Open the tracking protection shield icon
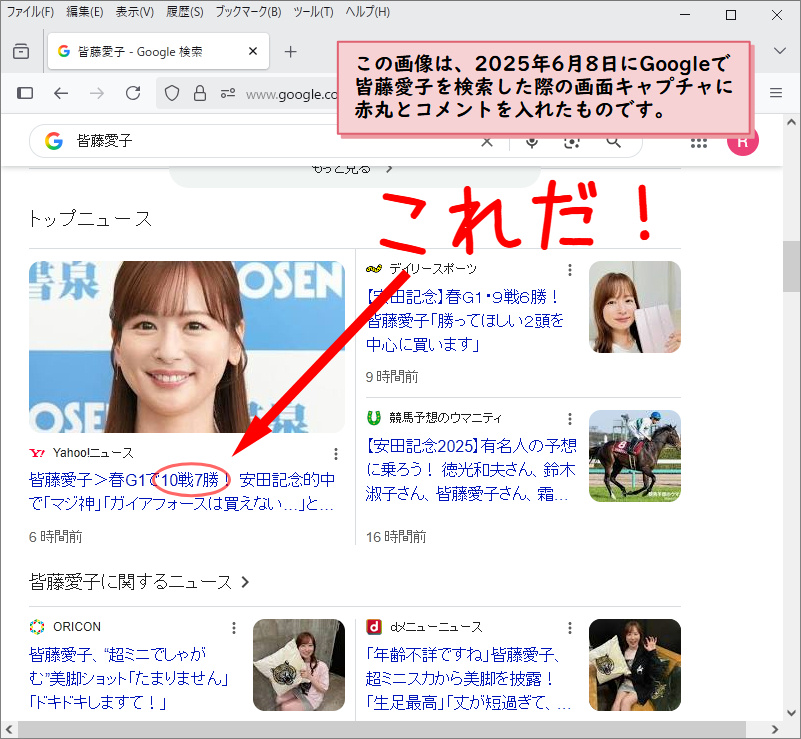Screen dimensions: 801x739 tap(172, 93)
